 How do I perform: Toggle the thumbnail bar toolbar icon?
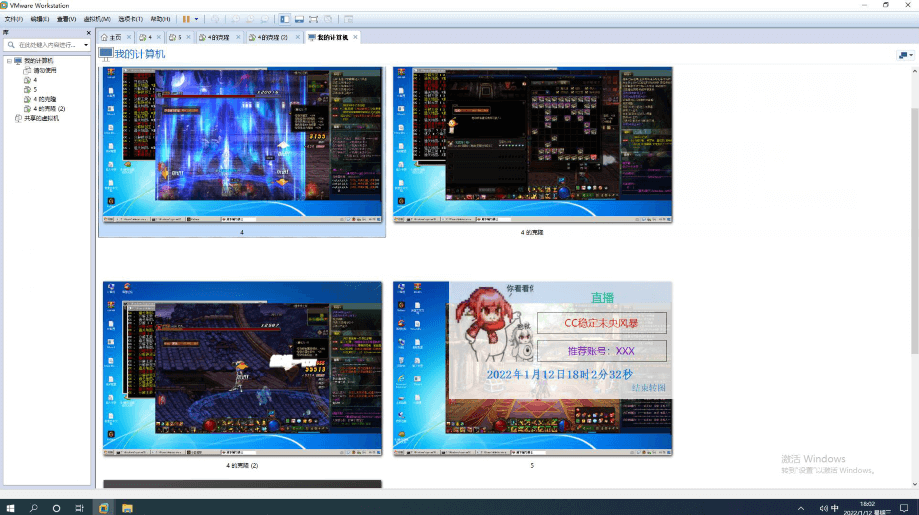(299, 19)
